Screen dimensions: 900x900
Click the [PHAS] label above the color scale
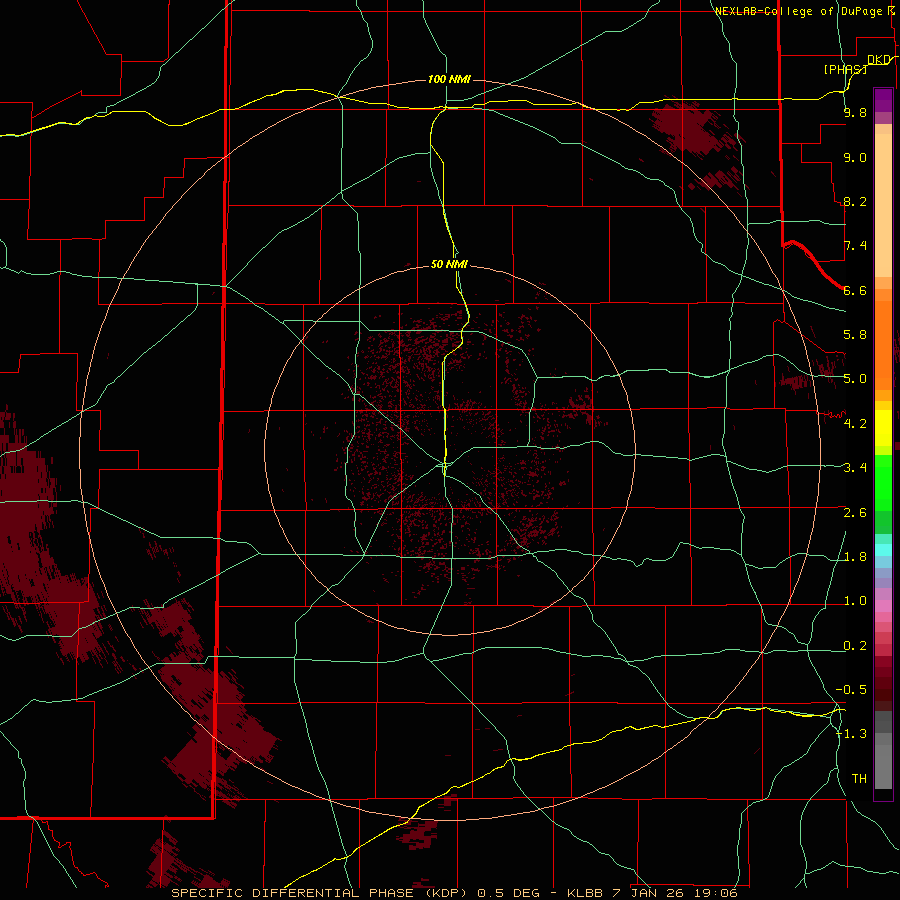coord(845,69)
